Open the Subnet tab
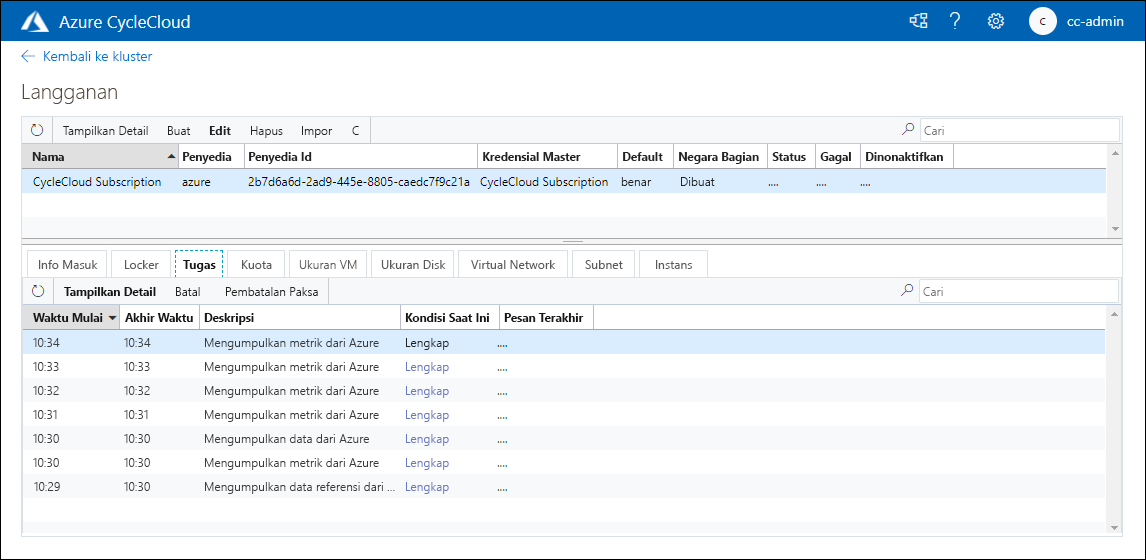 [604, 265]
